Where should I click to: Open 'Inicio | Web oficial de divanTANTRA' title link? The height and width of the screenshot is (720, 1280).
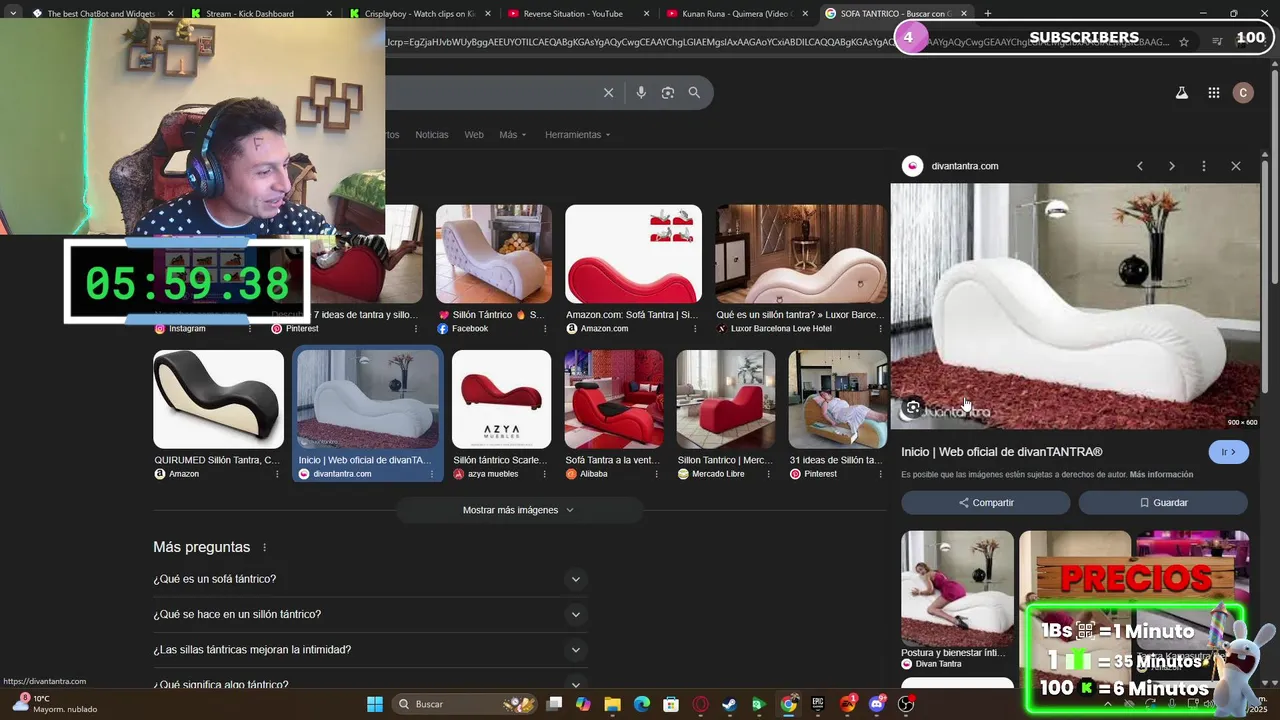pos(1001,452)
